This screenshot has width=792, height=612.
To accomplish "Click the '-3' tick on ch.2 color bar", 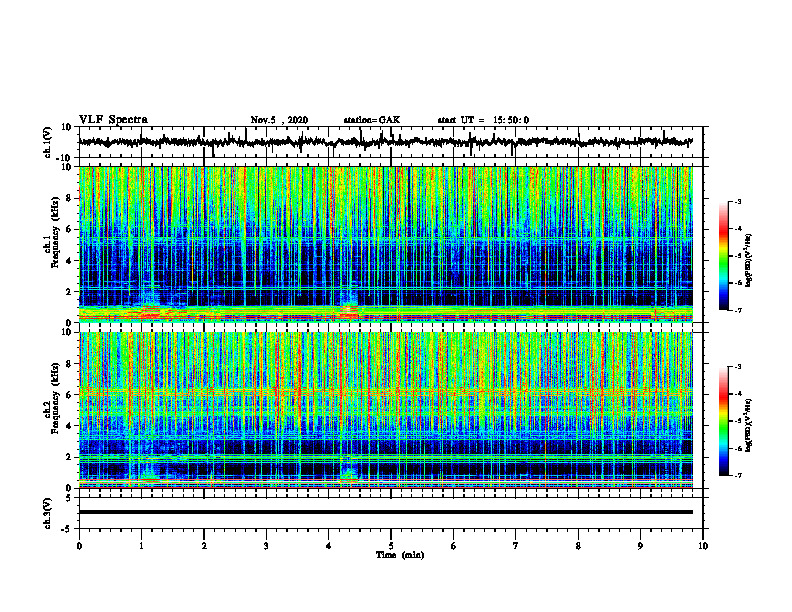I will click(738, 367).
